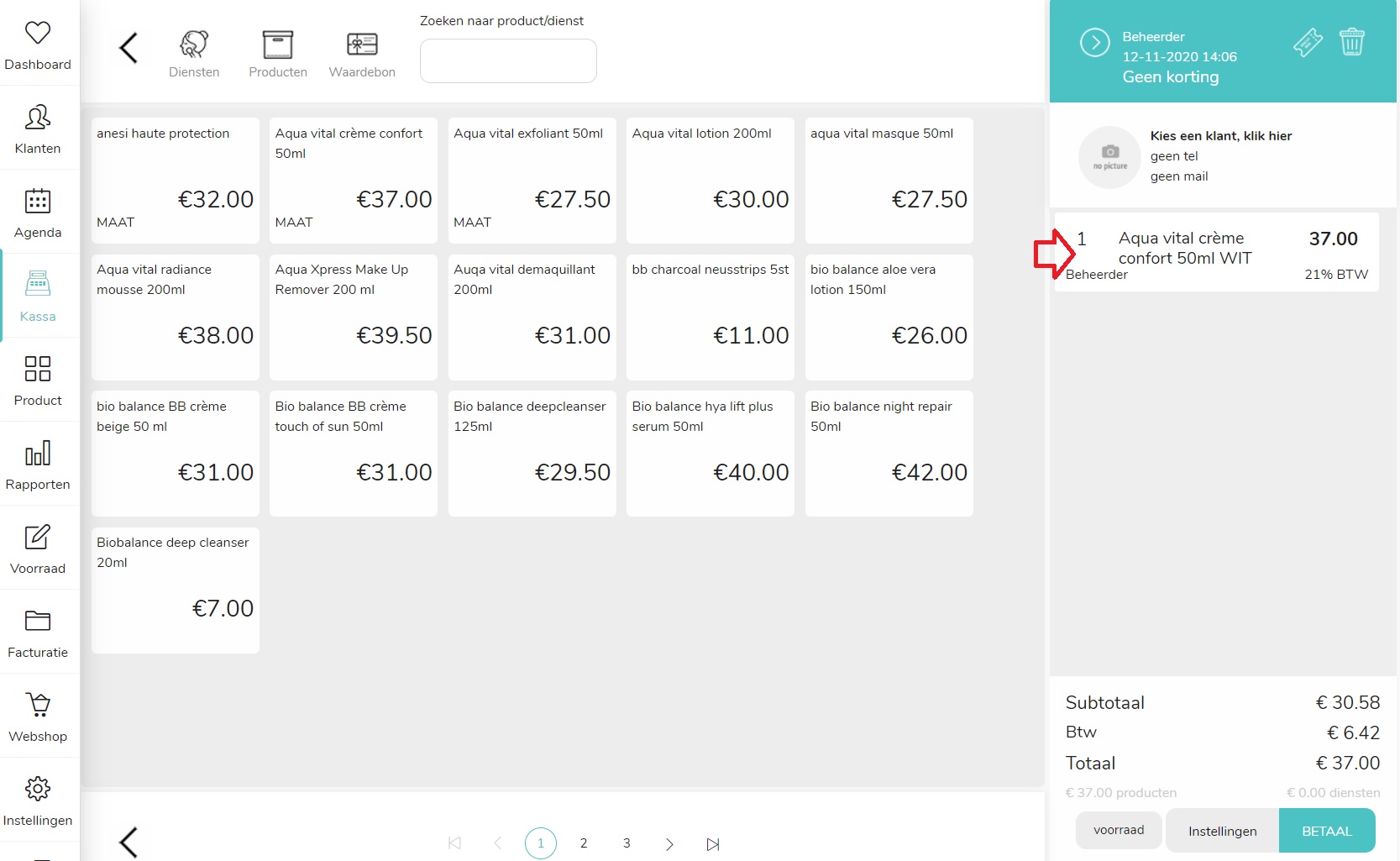The height and width of the screenshot is (861, 1400).
Task: Go to page 2
Action: tap(584, 843)
